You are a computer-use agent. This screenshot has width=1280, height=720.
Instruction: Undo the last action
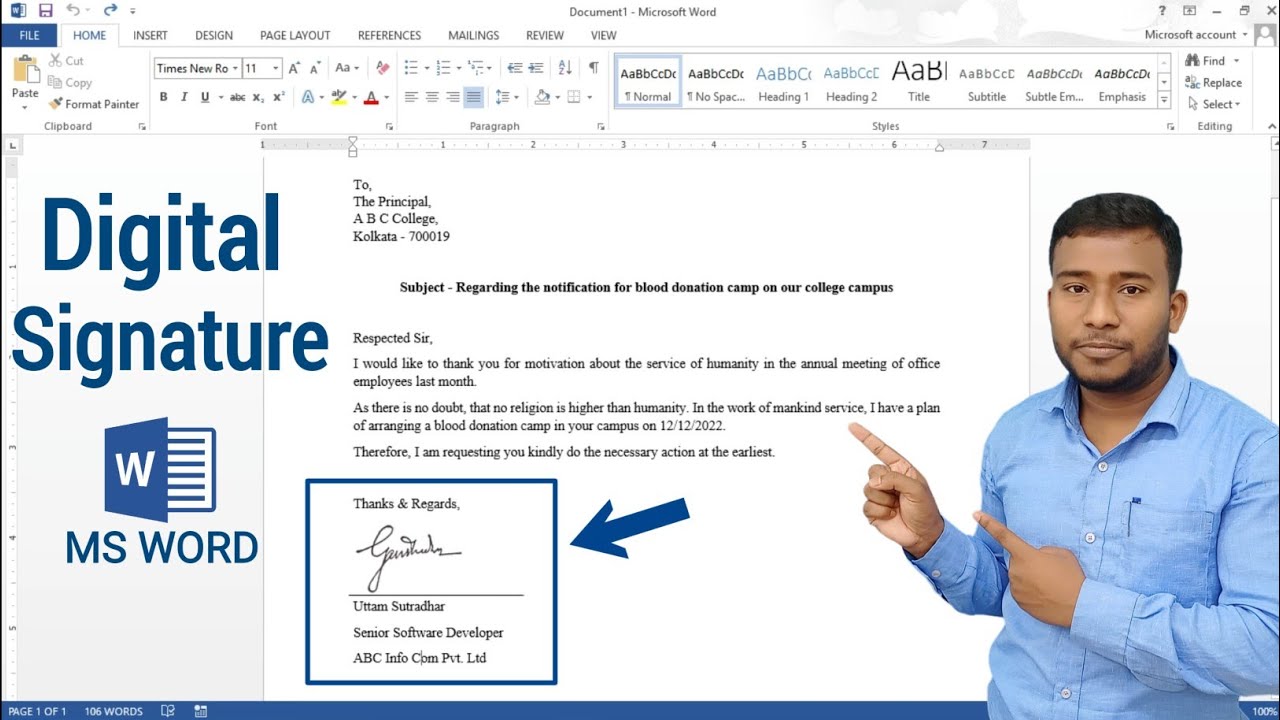coord(73,11)
